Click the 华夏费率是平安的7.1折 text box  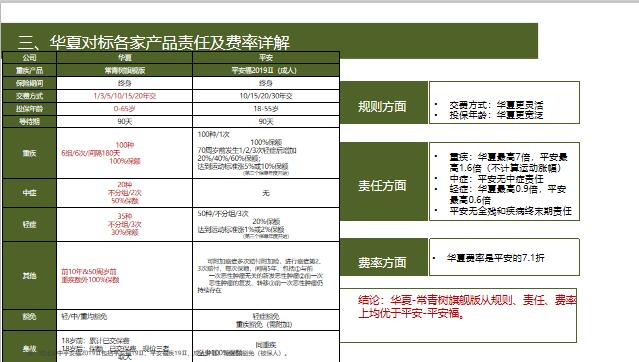(504, 257)
